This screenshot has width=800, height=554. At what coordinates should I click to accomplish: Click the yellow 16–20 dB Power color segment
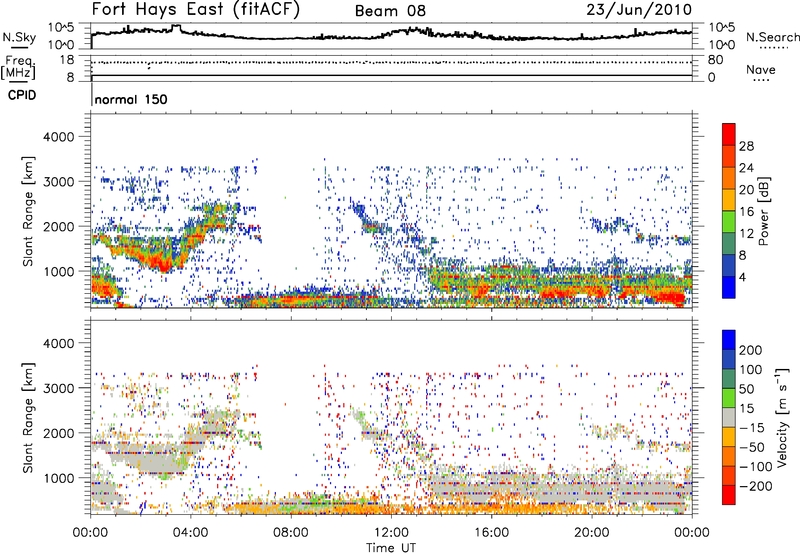click(x=729, y=200)
